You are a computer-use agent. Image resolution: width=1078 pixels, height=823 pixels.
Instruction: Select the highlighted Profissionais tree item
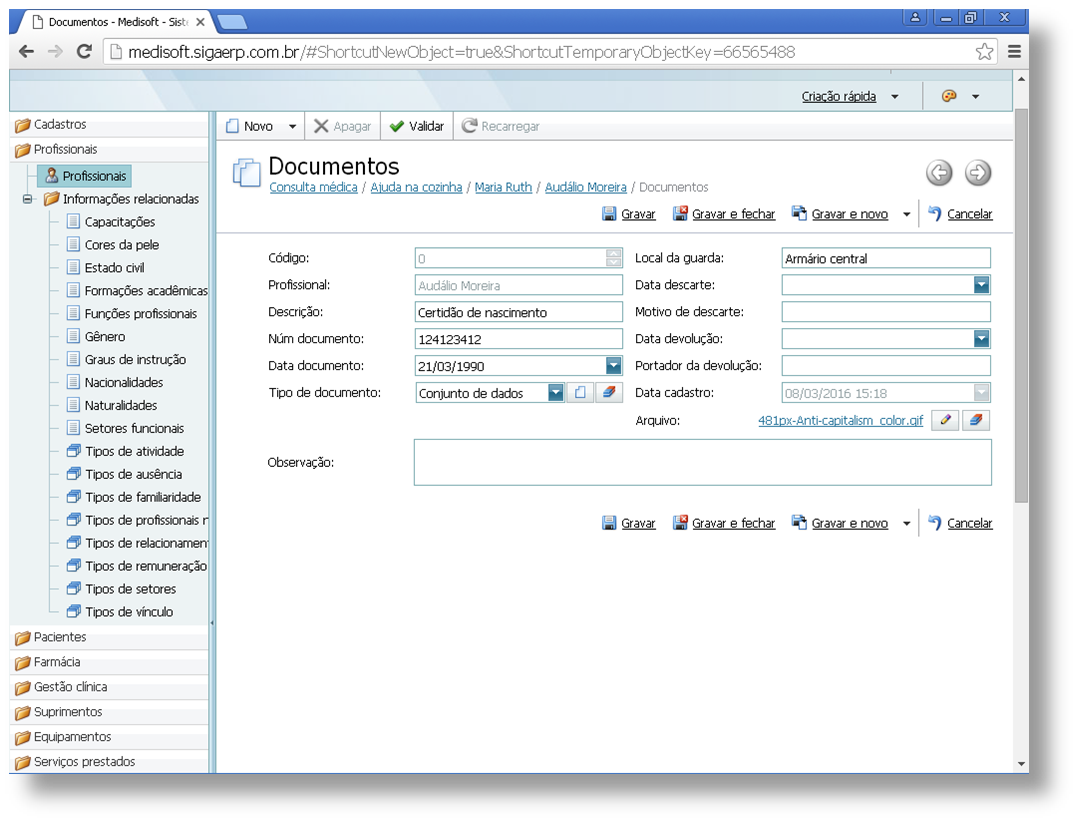85,176
